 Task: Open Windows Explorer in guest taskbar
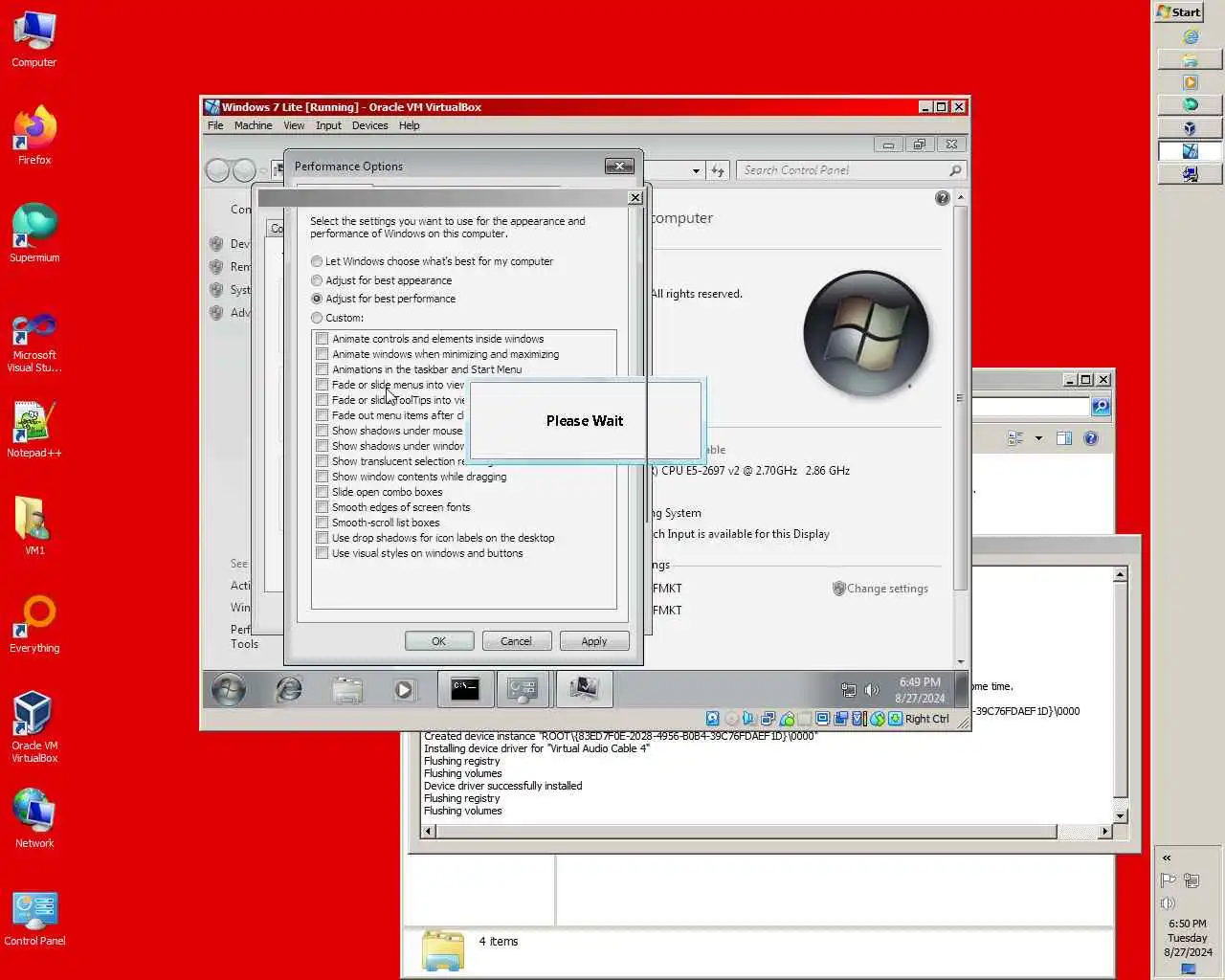click(x=347, y=689)
